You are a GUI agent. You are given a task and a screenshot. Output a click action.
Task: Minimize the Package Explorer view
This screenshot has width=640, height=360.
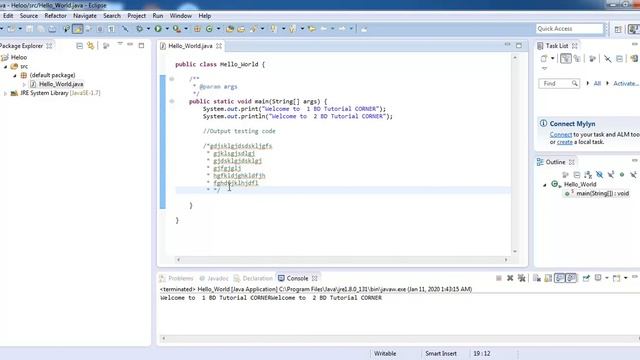click(130, 44)
